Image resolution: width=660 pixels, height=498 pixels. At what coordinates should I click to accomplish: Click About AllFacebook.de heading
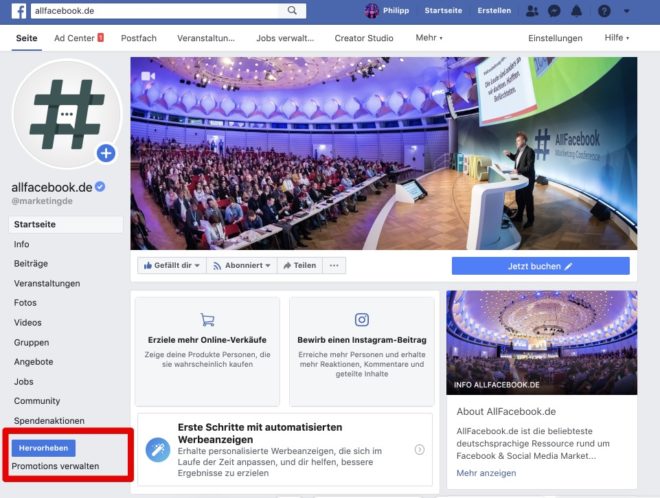(x=506, y=412)
